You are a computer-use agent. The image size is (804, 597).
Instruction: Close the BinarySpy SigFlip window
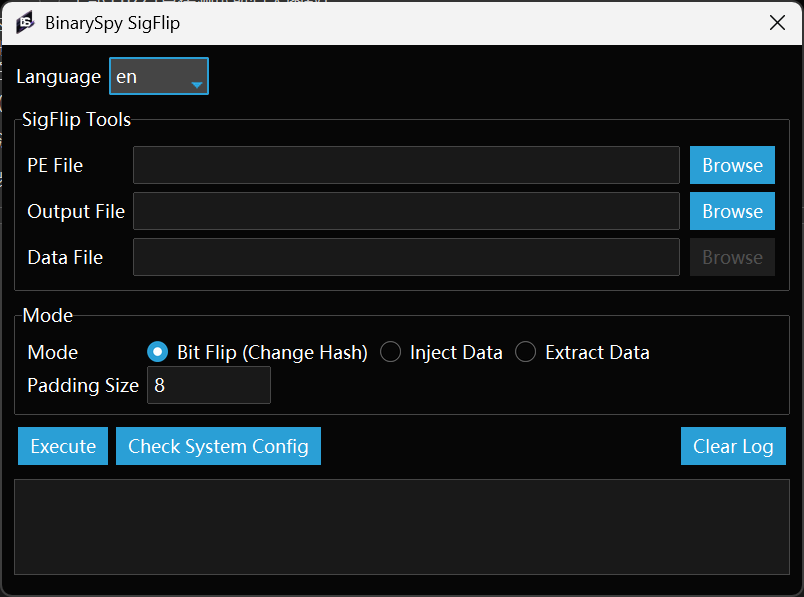(x=777, y=23)
